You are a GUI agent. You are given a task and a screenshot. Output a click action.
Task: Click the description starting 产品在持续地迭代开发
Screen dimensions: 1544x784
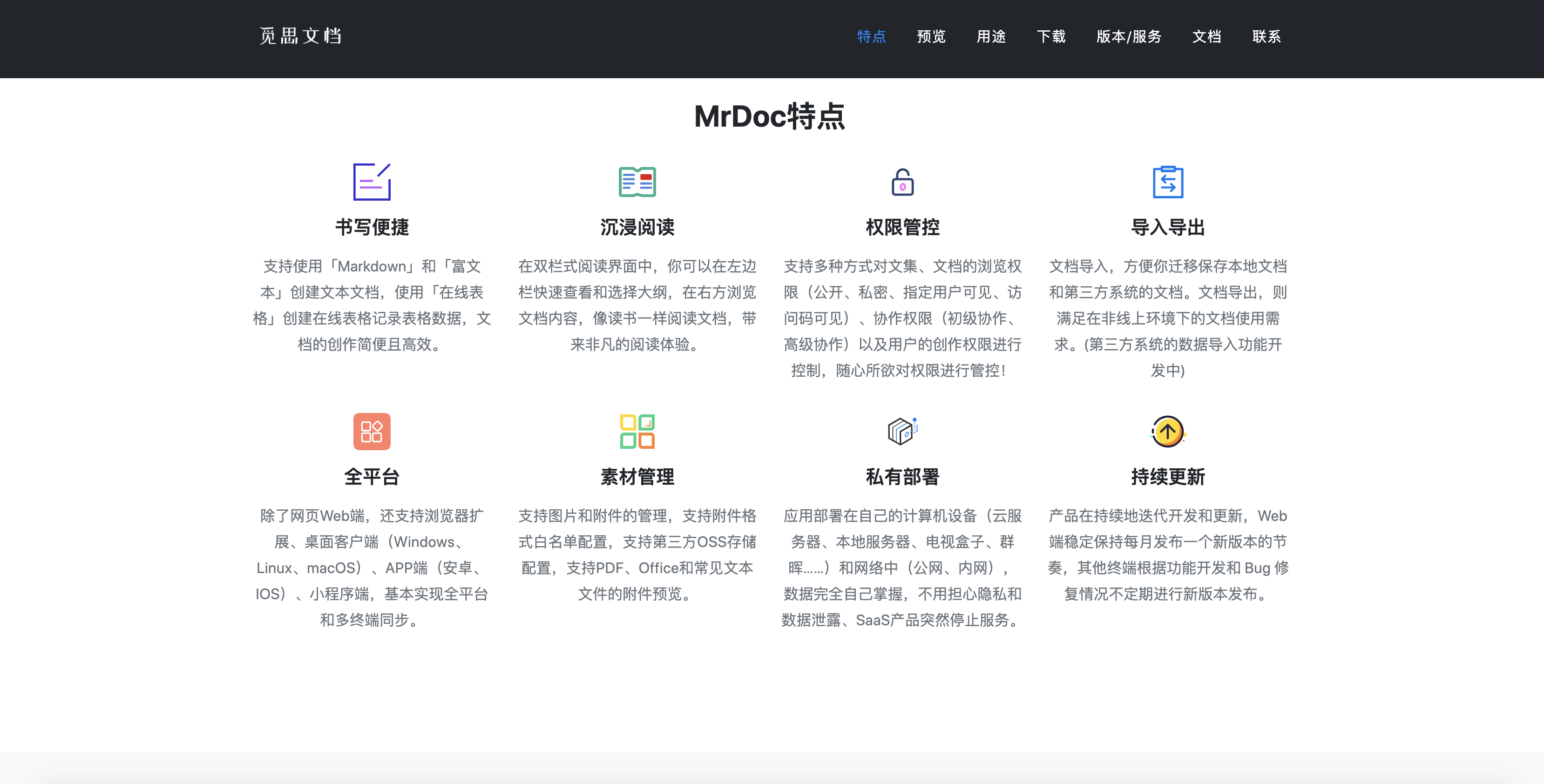[1168, 554]
